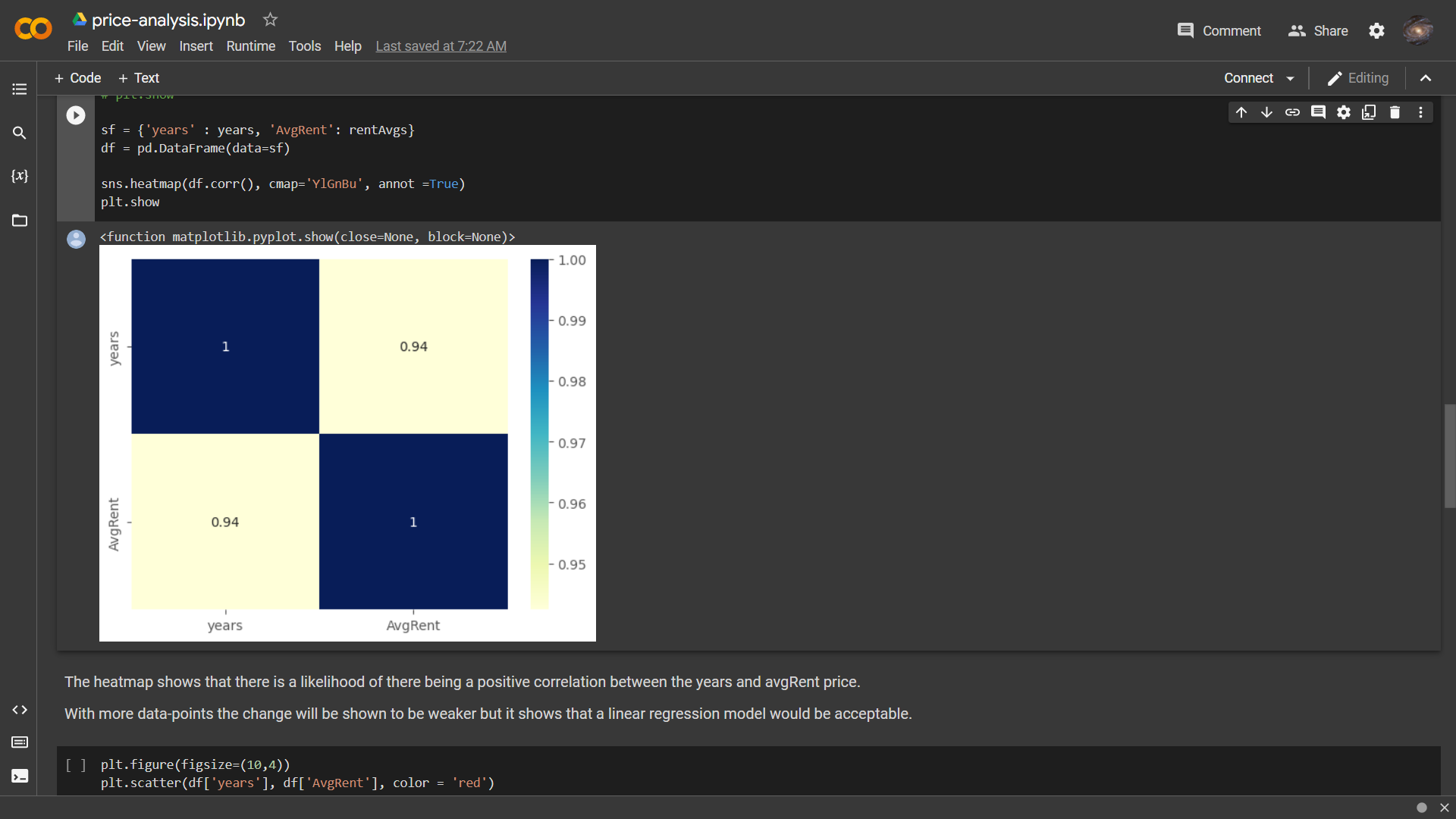The height and width of the screenshot is (819, 1456).
Task: Open the variables inspector {x} icon
Action: click(x=20, y=176)
